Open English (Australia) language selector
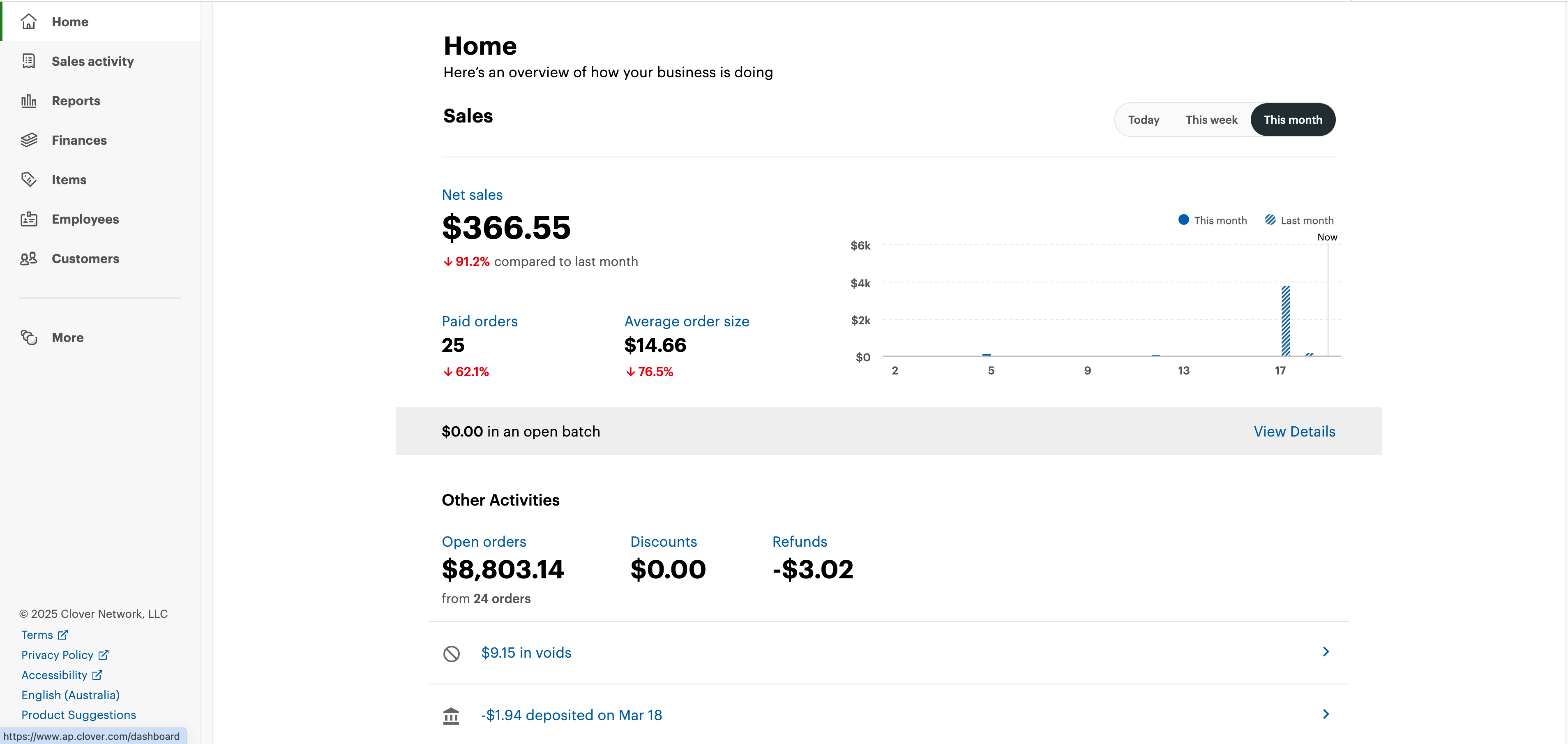1568x744 pixels. tap(70, 695)
